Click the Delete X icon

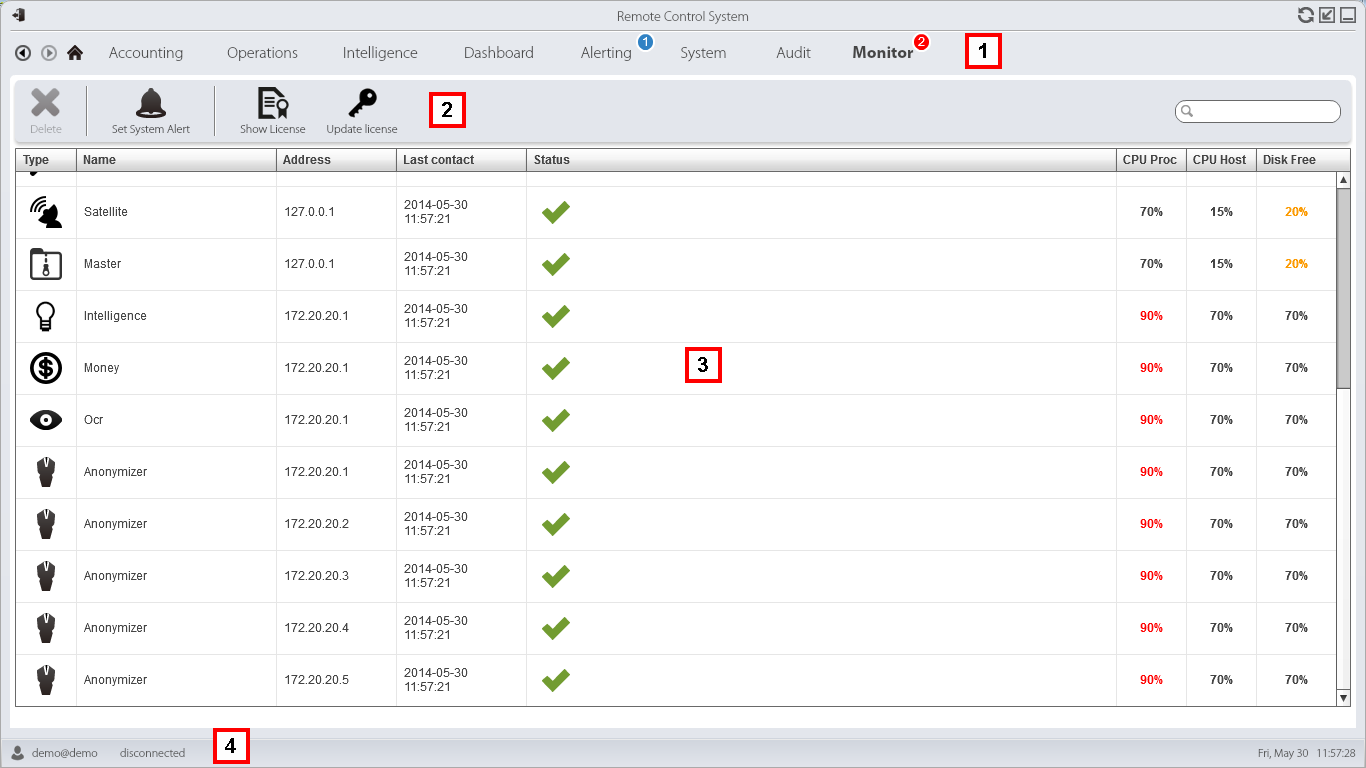tap(45, 103)
